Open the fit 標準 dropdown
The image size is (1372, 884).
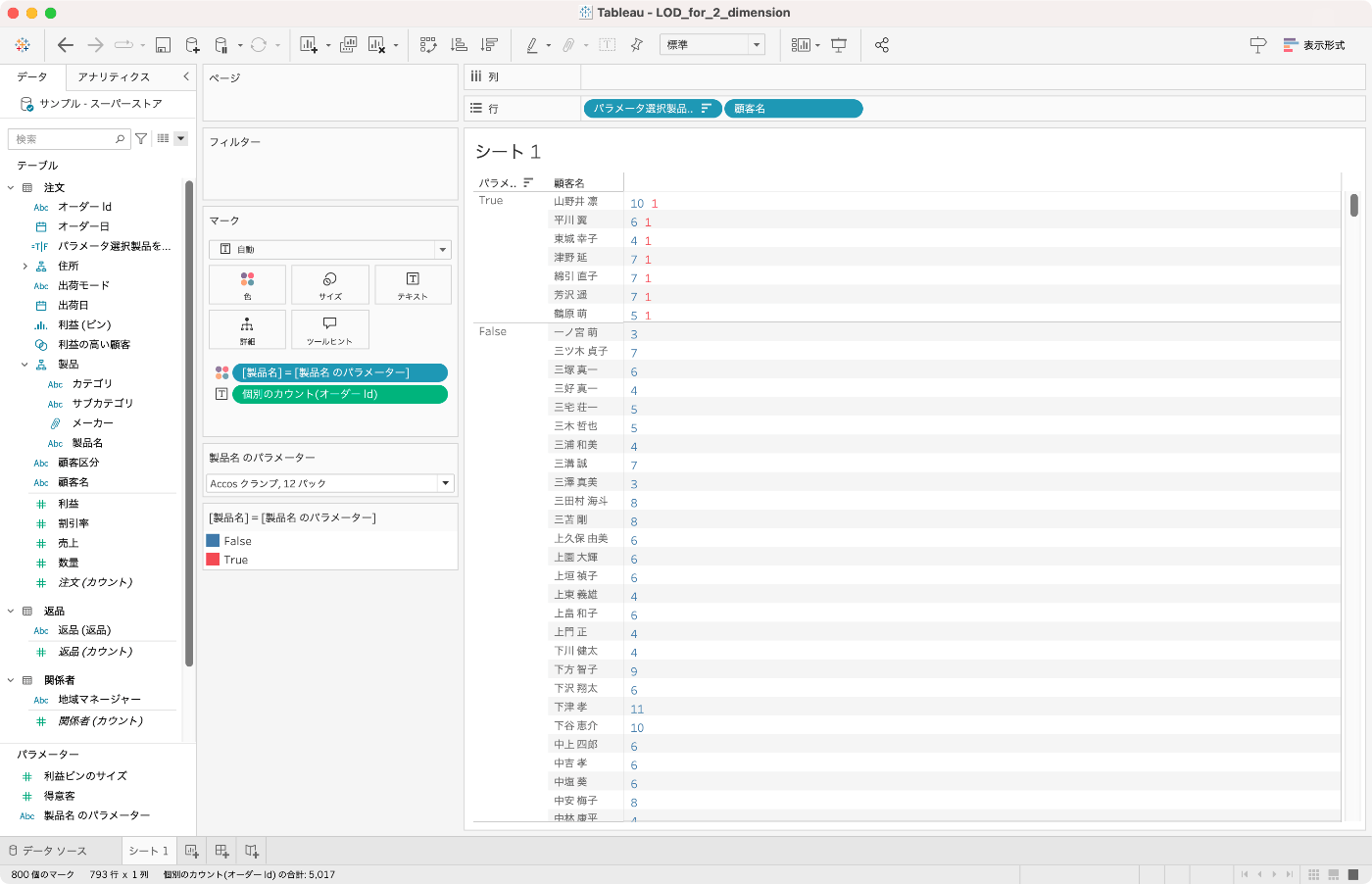(x=711, y=45)
